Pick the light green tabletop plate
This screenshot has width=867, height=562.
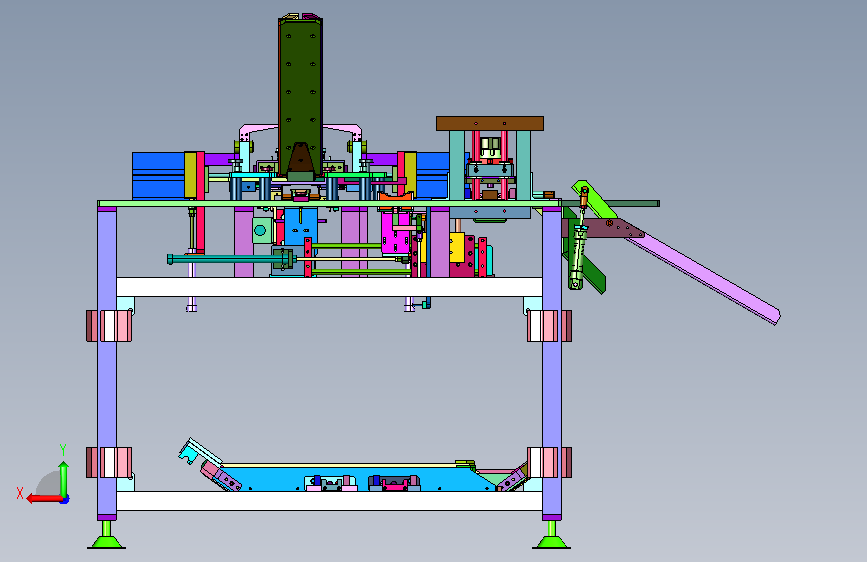[x=330, y=204]
